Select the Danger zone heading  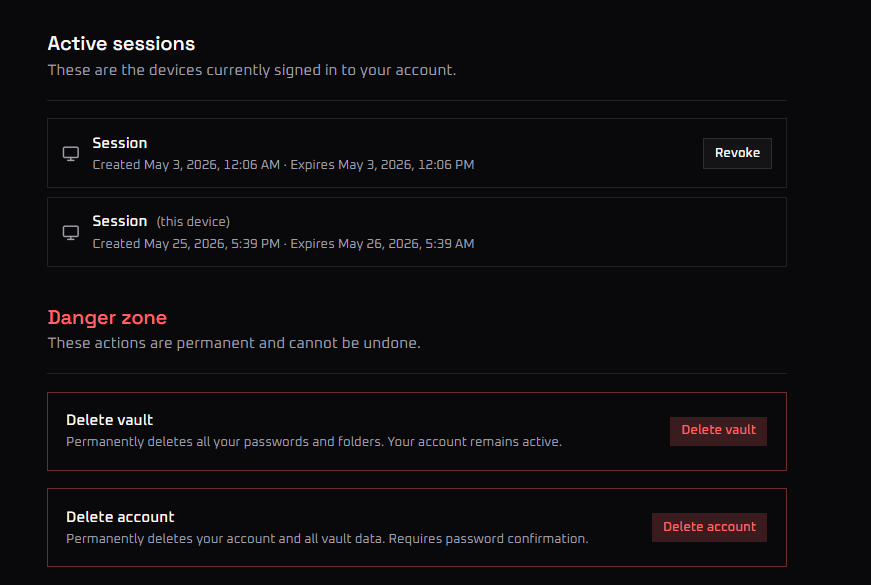click(x=107, y=318)
